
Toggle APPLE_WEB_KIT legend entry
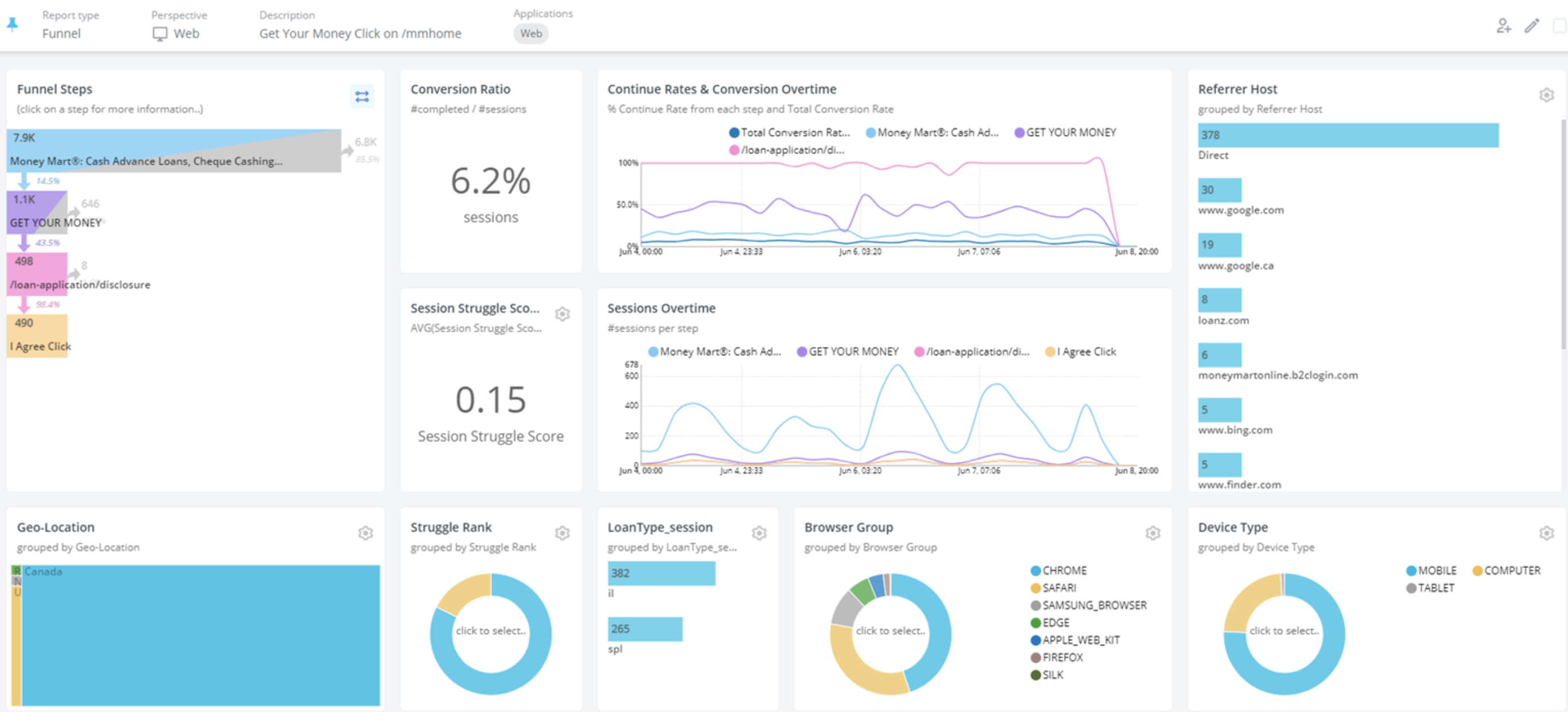point(1075,640)
